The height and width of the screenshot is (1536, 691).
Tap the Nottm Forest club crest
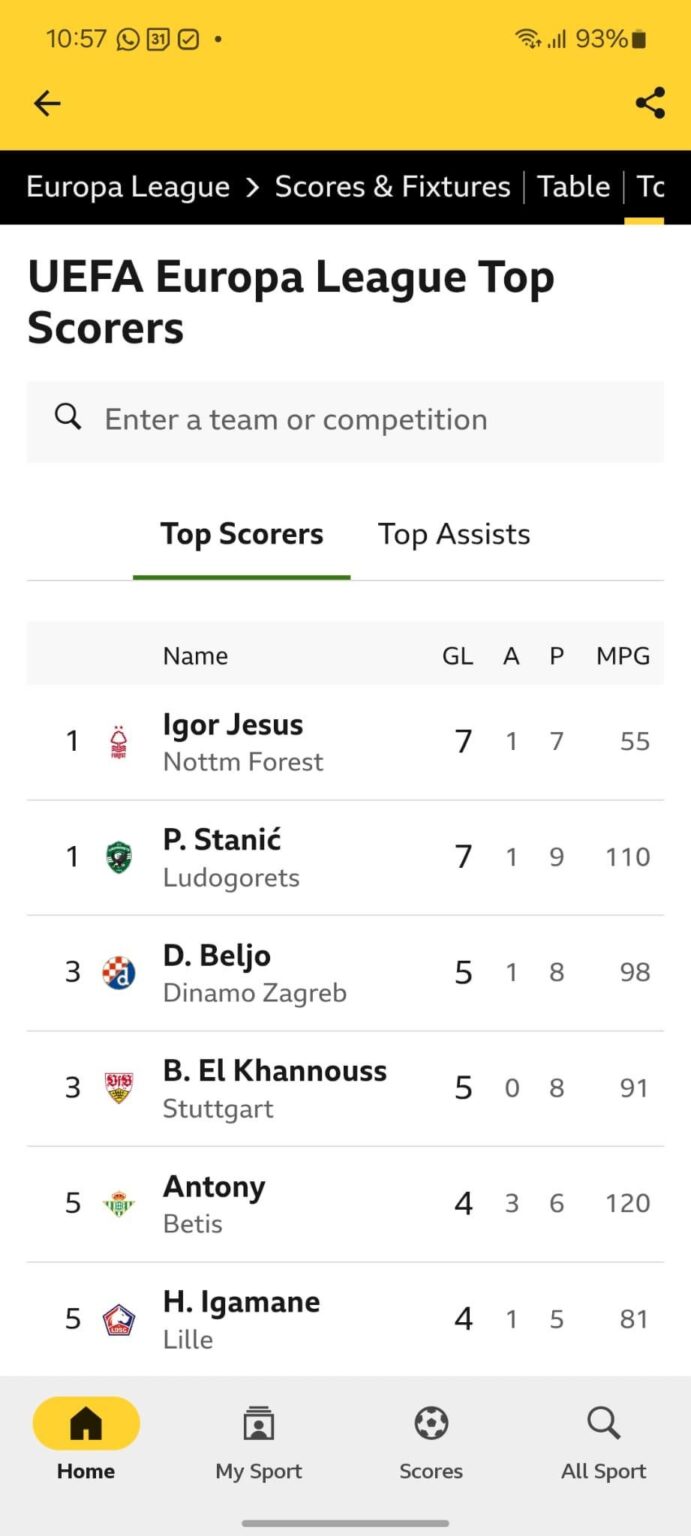point(119,742)
